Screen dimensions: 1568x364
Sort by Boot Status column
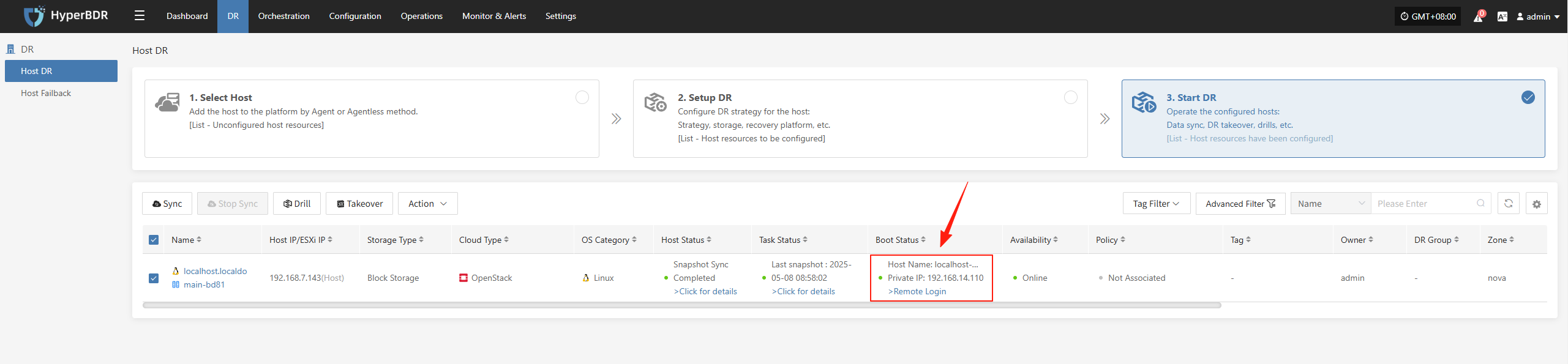coord(923,240)
